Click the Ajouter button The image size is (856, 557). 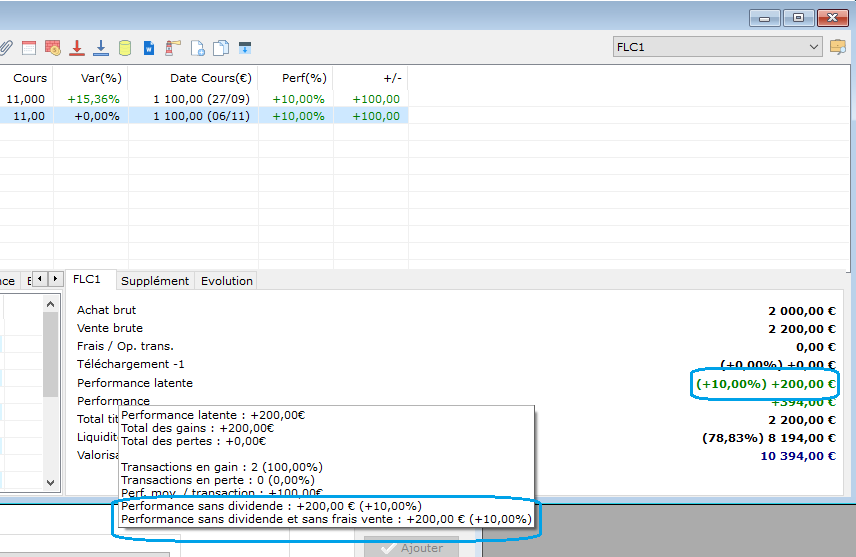[412, 548]
